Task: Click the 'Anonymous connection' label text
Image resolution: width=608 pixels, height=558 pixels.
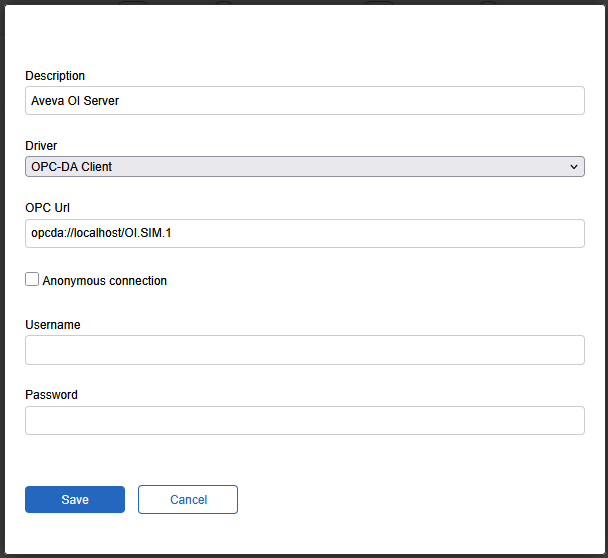Action: point(104,281)
